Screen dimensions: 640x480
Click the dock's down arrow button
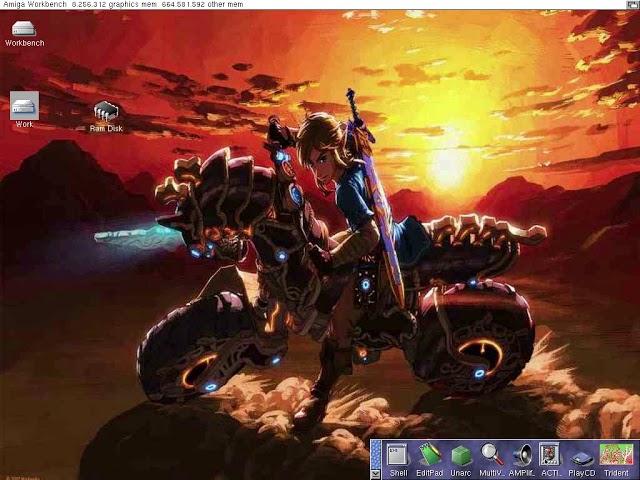376,473
